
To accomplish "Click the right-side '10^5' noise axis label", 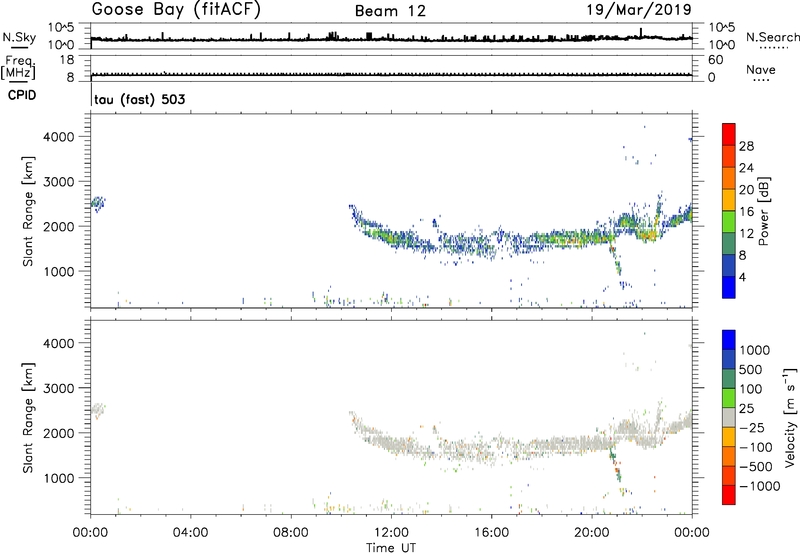I will [x=722, y=27].
